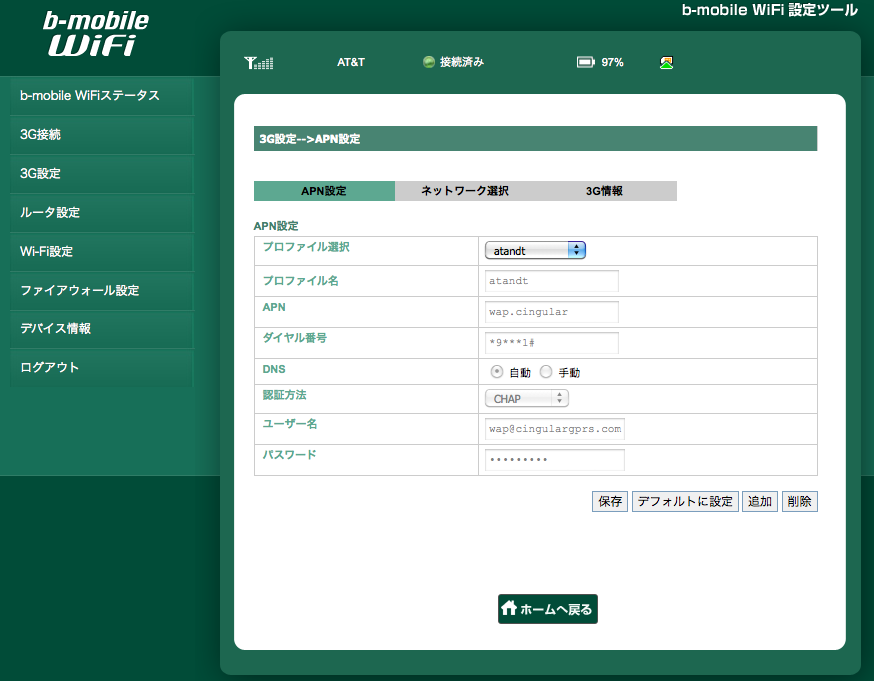Click the 保存 button

(x=610, y=502)
